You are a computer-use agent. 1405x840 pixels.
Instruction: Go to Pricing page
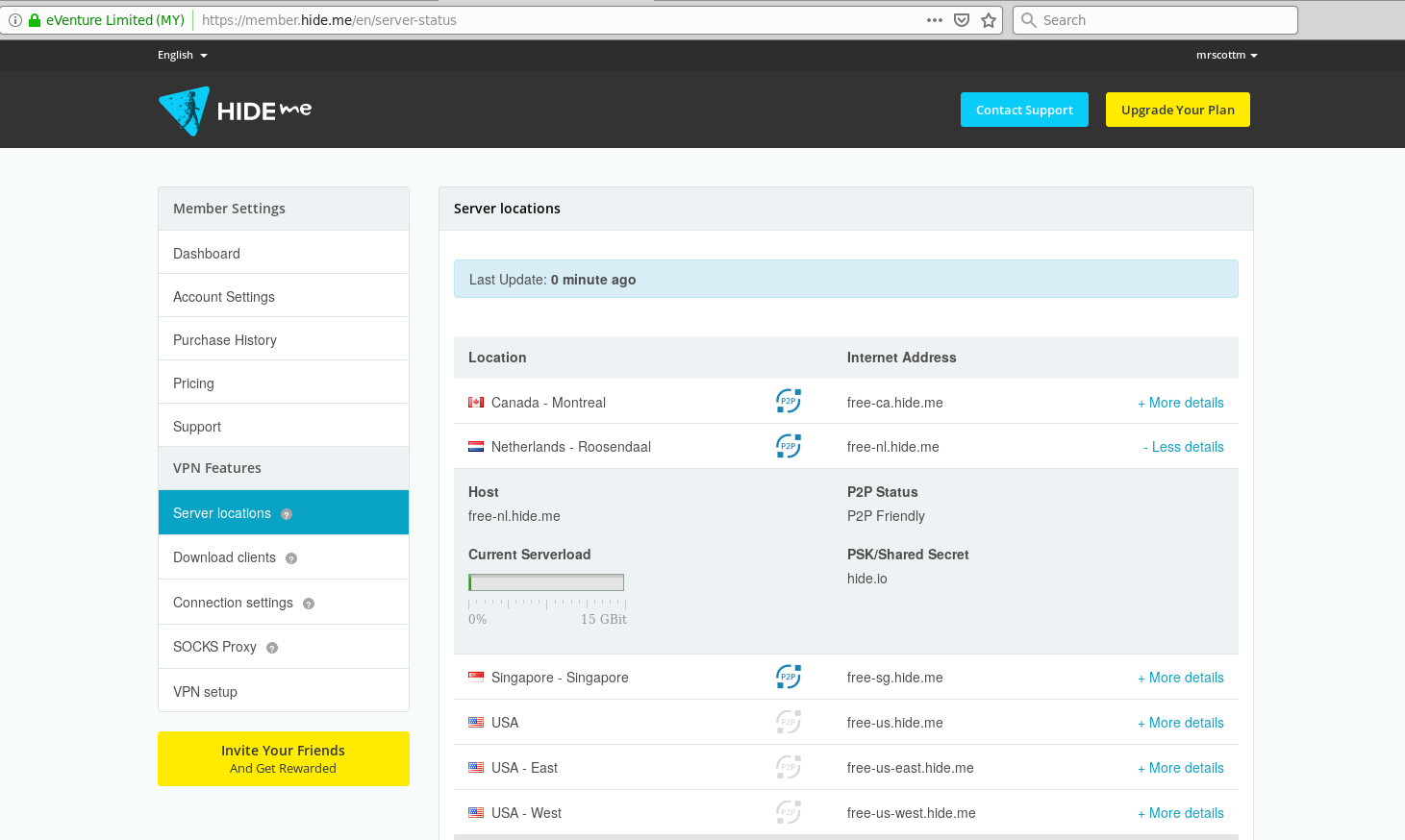pos(284,383)
